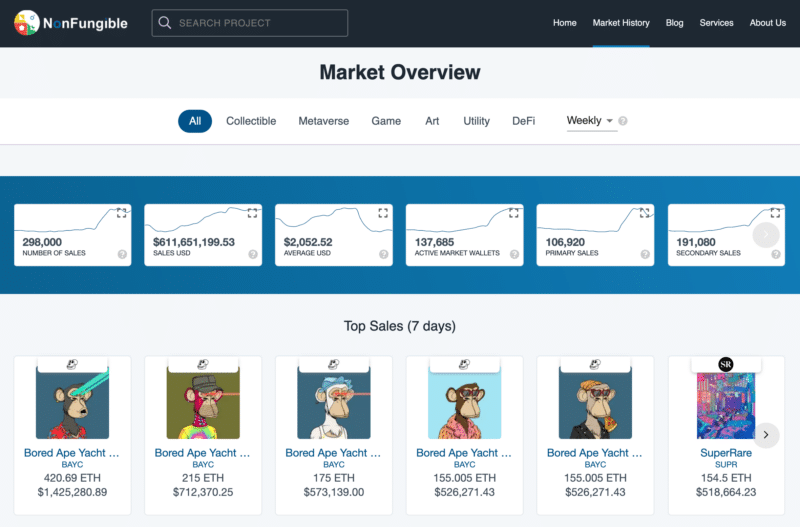Select the DeFi category filter
This screenshot has width=800, height=527.
(523, 121)
